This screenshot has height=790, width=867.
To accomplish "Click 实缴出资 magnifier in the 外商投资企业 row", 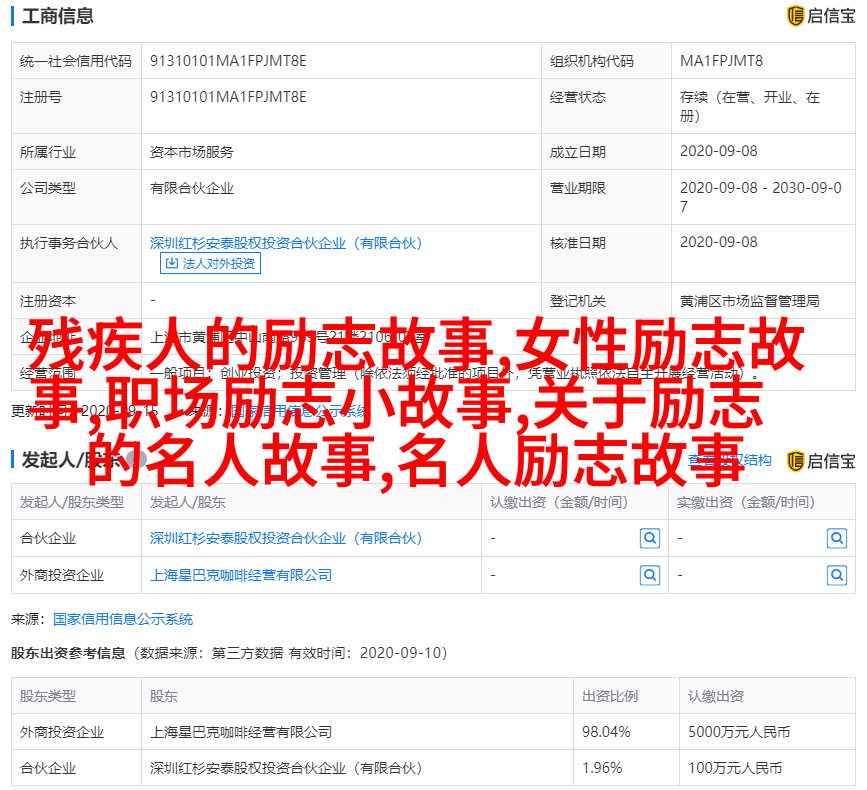I will (x=837, y=576).
